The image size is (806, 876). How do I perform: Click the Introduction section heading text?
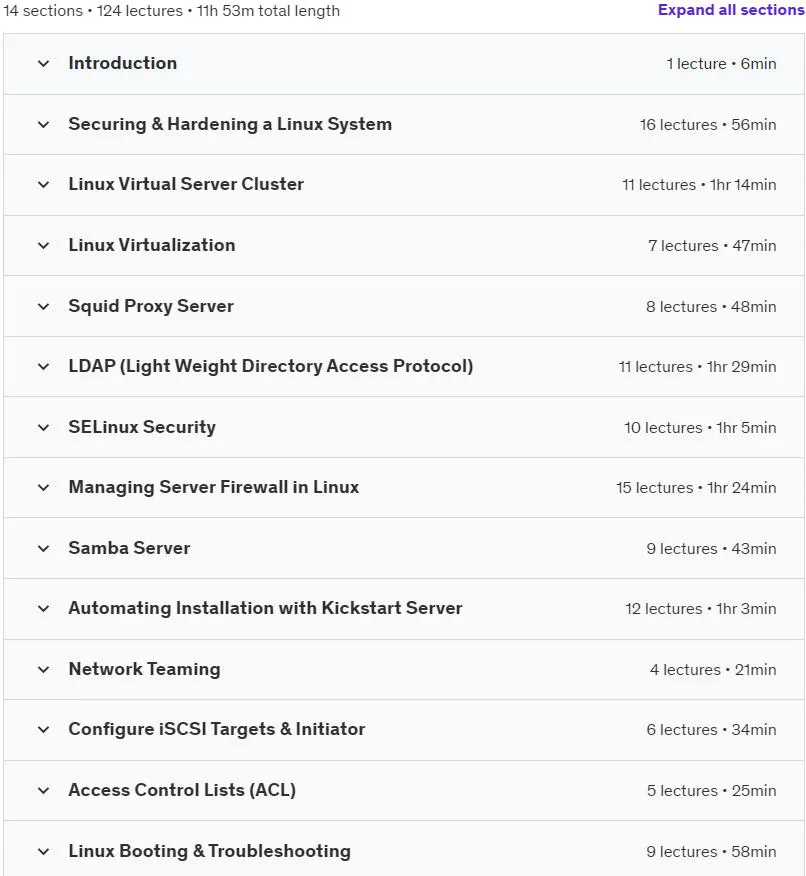[123, 63]
